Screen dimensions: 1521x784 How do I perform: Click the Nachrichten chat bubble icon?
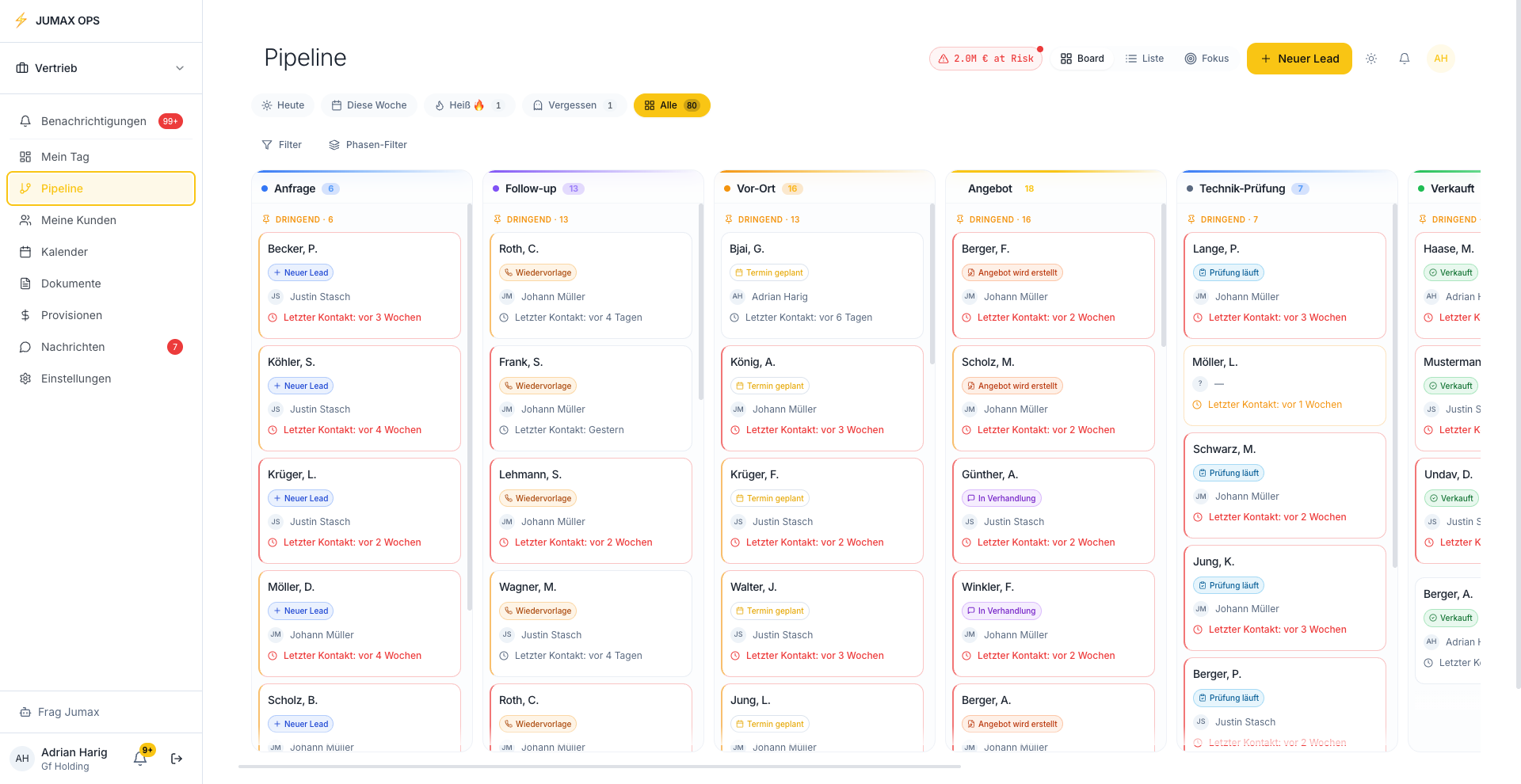(x=25, y=347)
